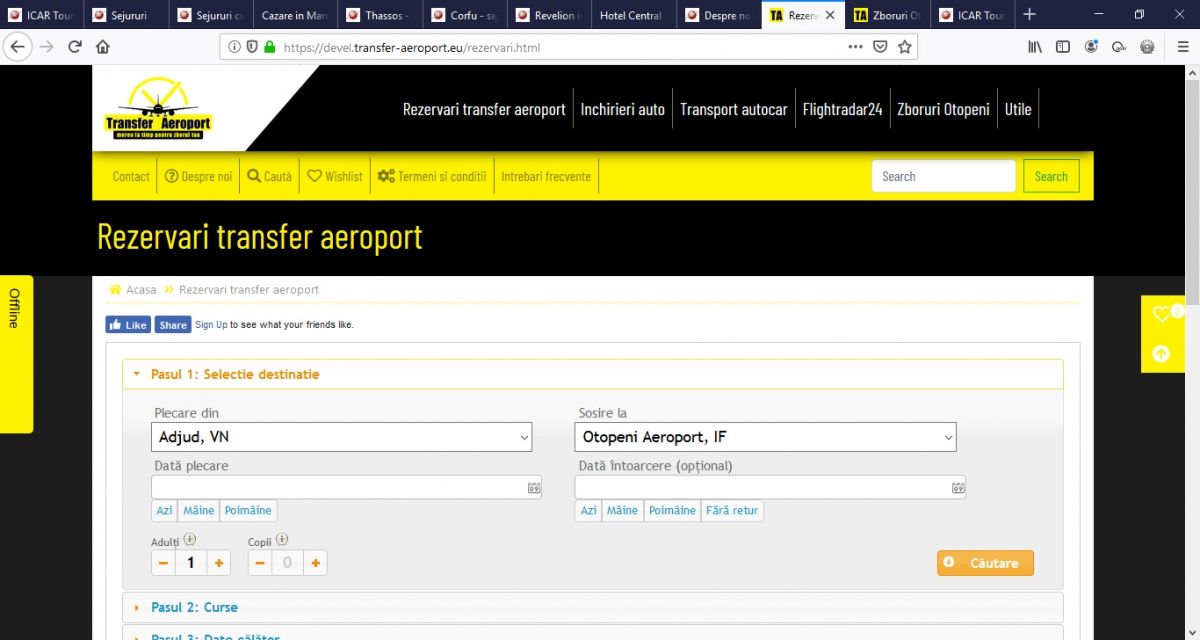Reload the page with refresh icon
Screen dimensions: 1200x640
pos(75,47)
